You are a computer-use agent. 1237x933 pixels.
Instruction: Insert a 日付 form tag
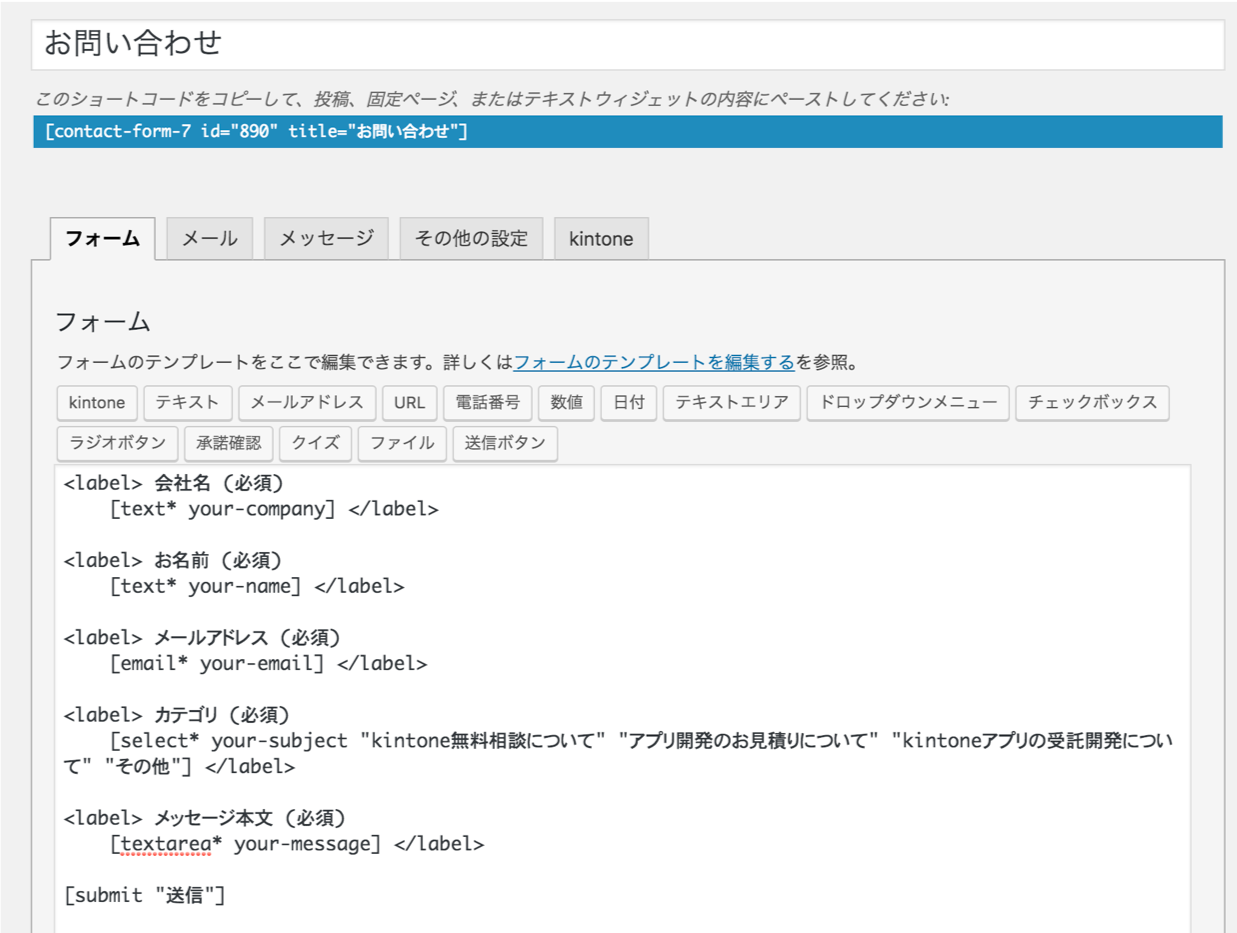pyautogui.click(x=628, y=403)
